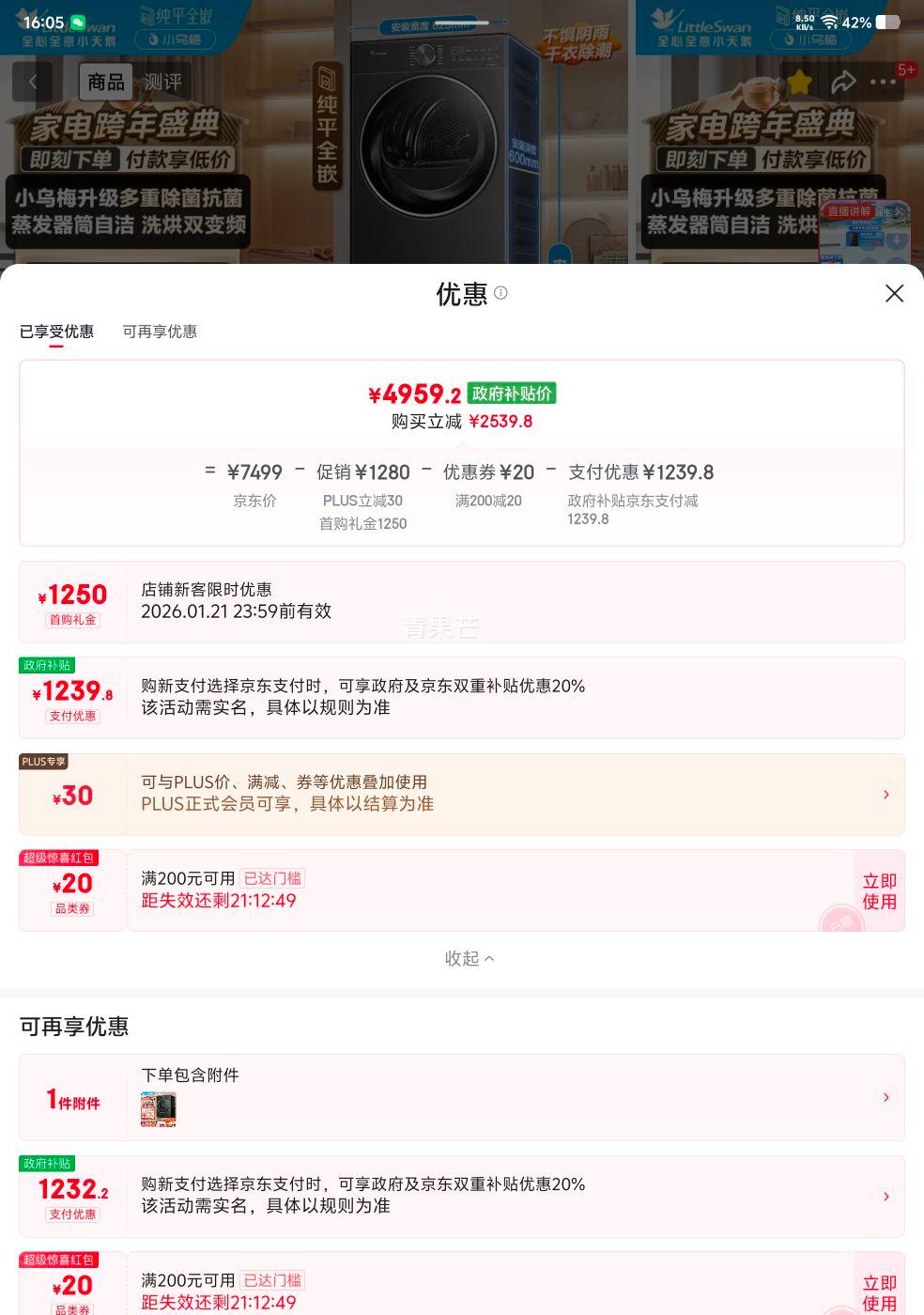Viewport: 924px width, 1315px height.
Task: Open the three-dot more menu
Action: pos(883,83)
